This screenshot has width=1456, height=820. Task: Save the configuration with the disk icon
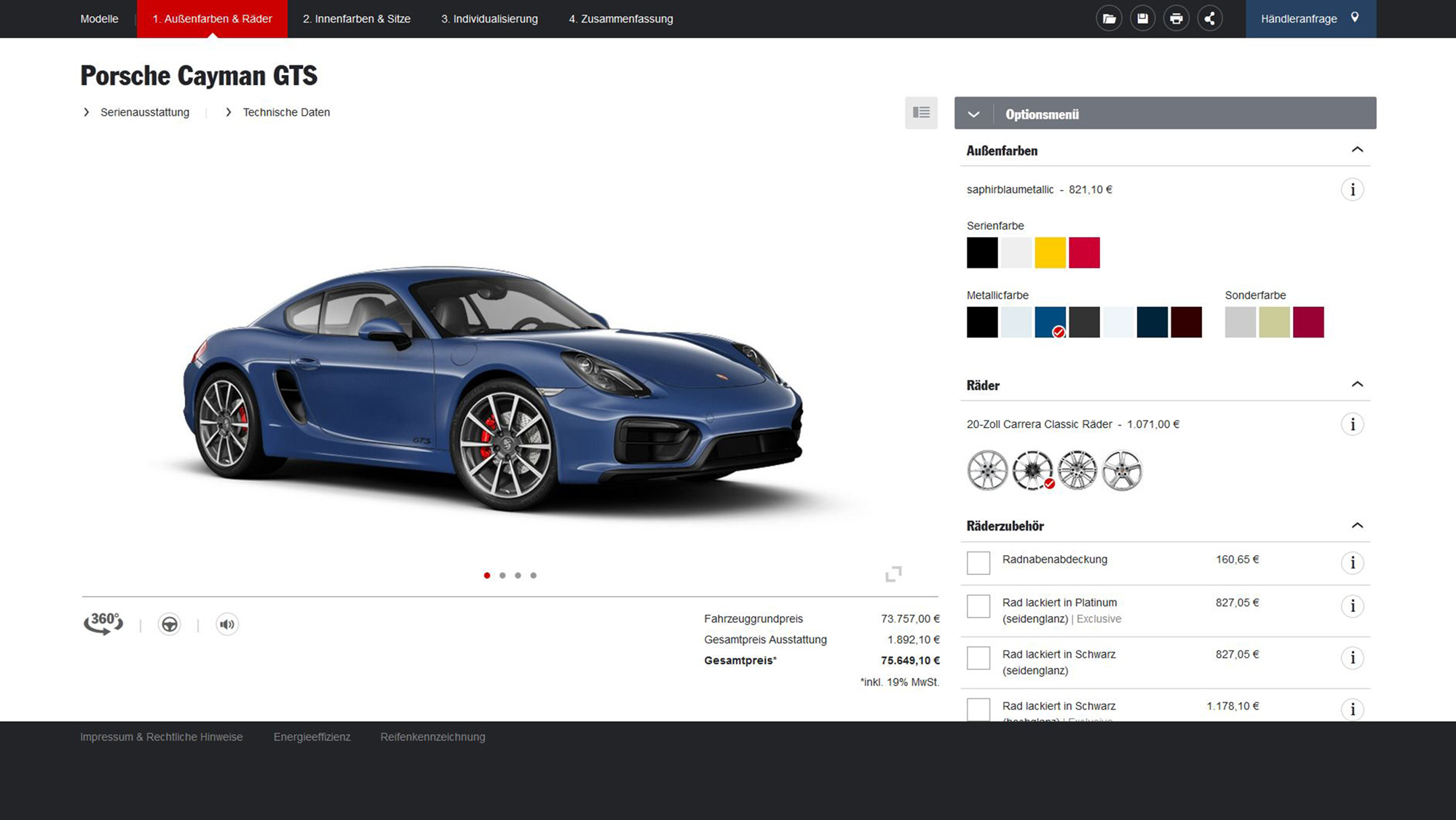[x=1142, y=17]
